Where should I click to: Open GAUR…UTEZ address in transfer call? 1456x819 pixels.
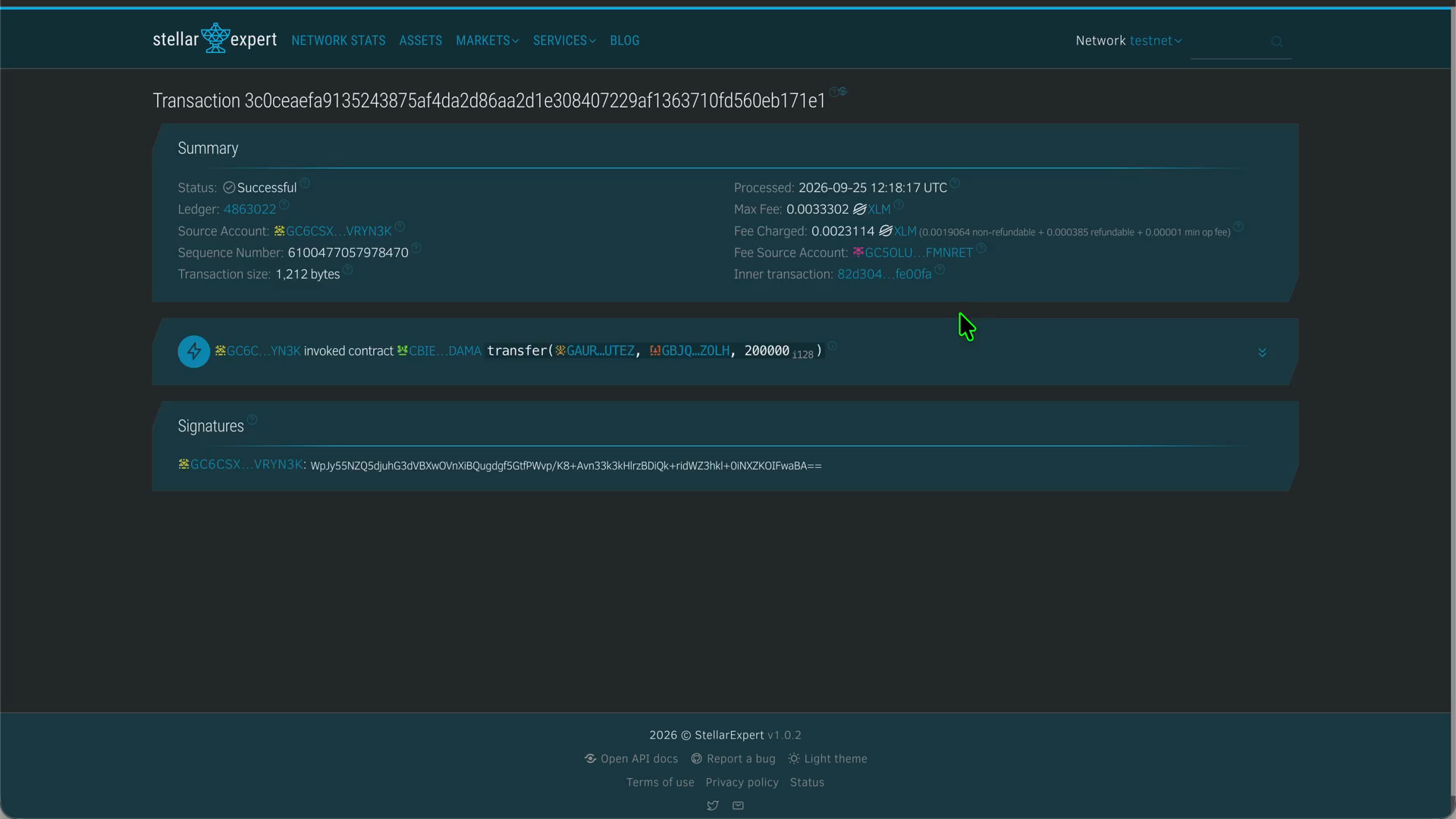point(595,351)
